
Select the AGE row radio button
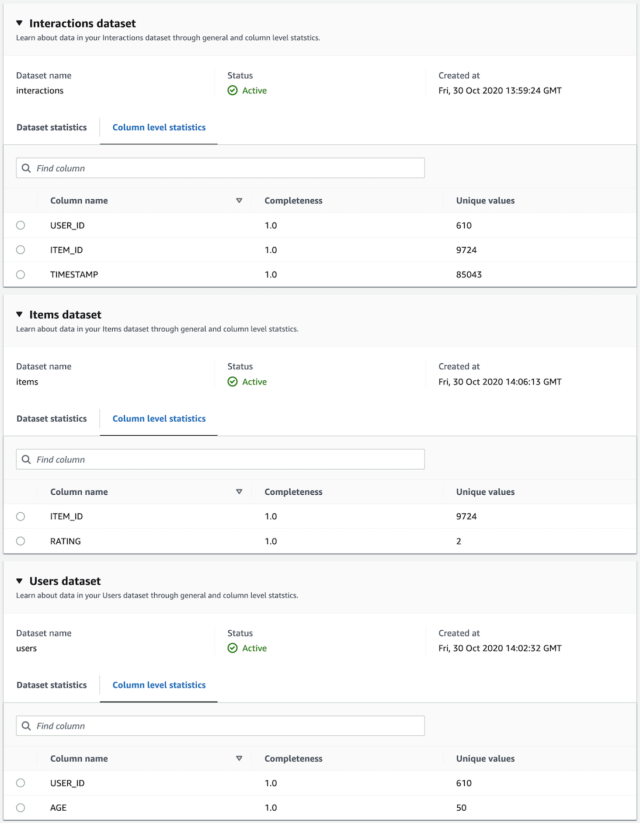tap(20, 808)
